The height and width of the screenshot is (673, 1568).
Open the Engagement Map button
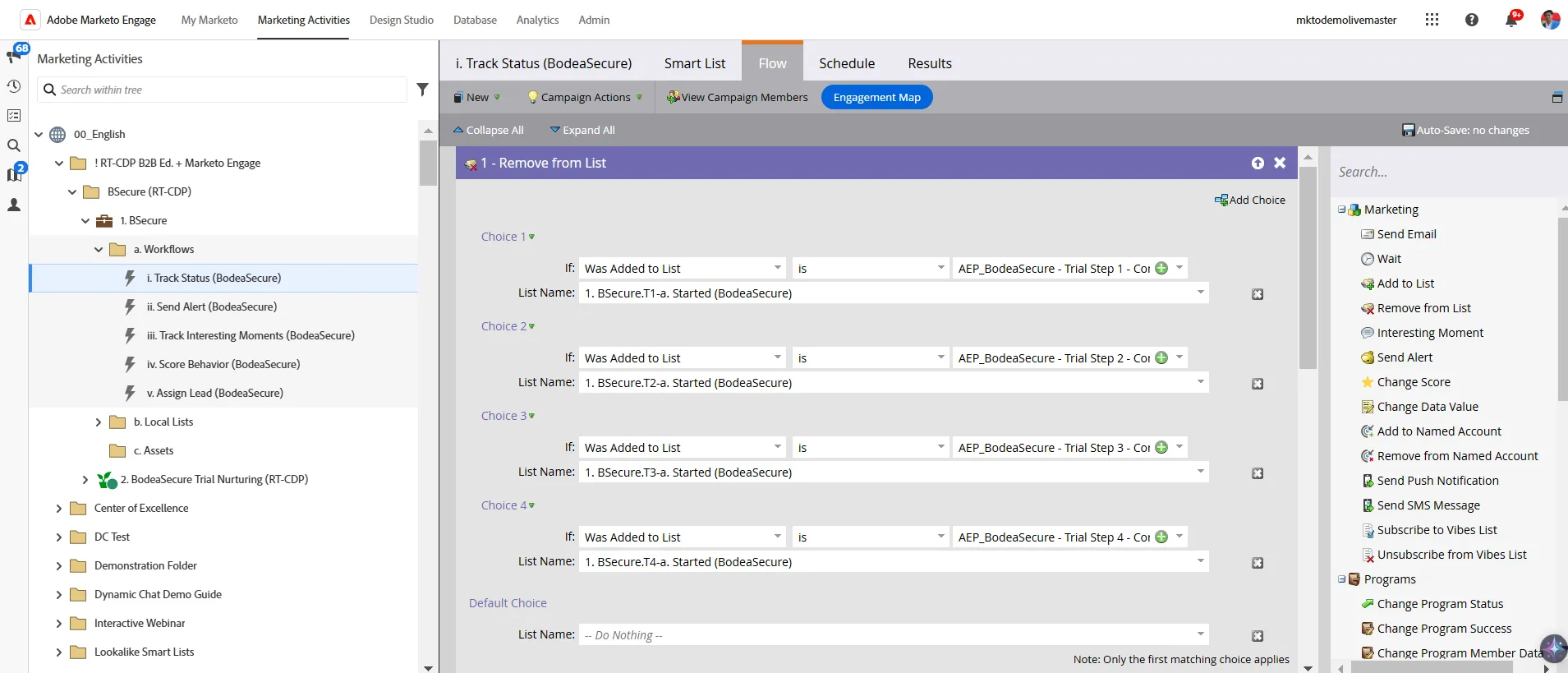point(877,97)
